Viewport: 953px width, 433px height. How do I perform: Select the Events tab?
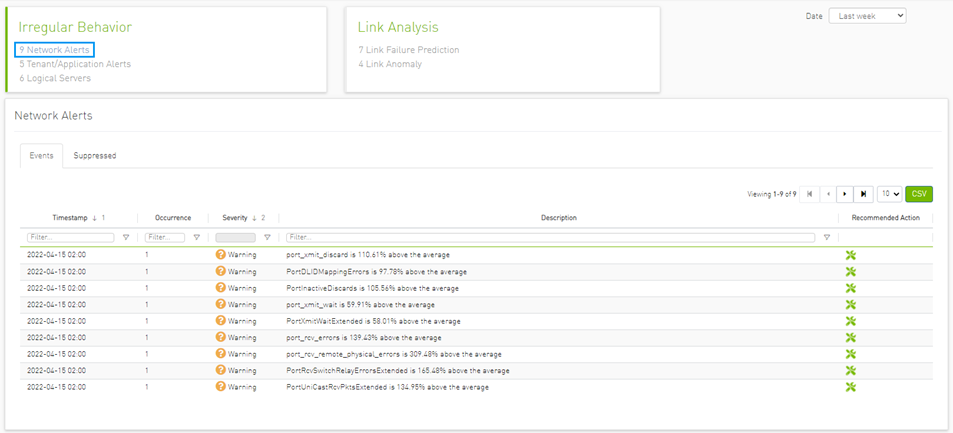[x=41, y=156]
